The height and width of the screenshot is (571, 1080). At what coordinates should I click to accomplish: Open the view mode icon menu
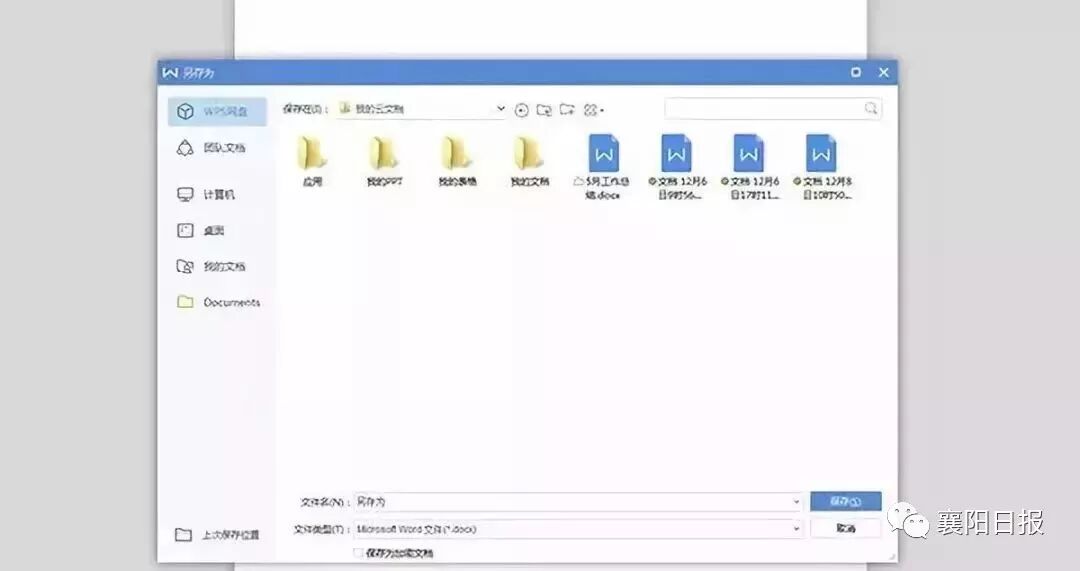(593, 110)
